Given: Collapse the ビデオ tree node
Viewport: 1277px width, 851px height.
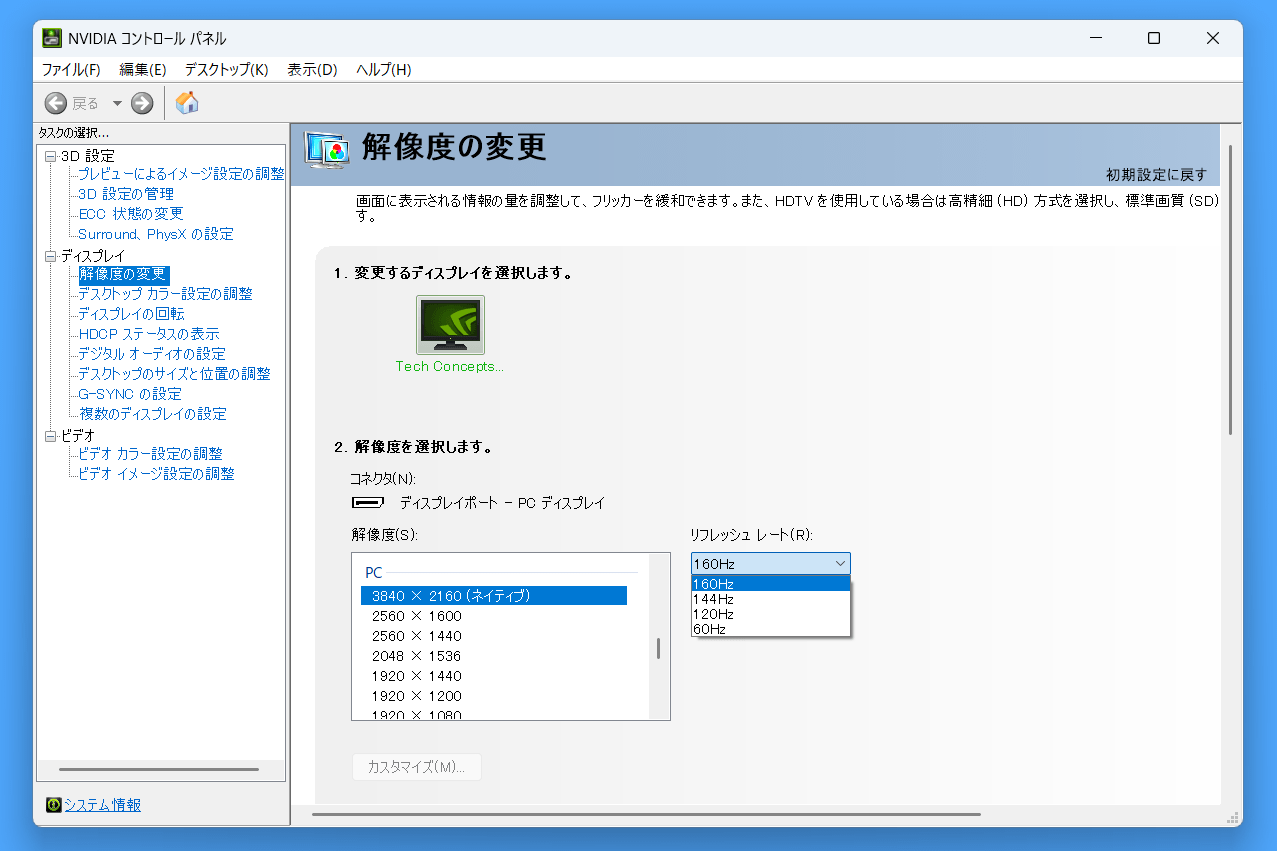Looking at the screenshot, I should tap(50, 436).
